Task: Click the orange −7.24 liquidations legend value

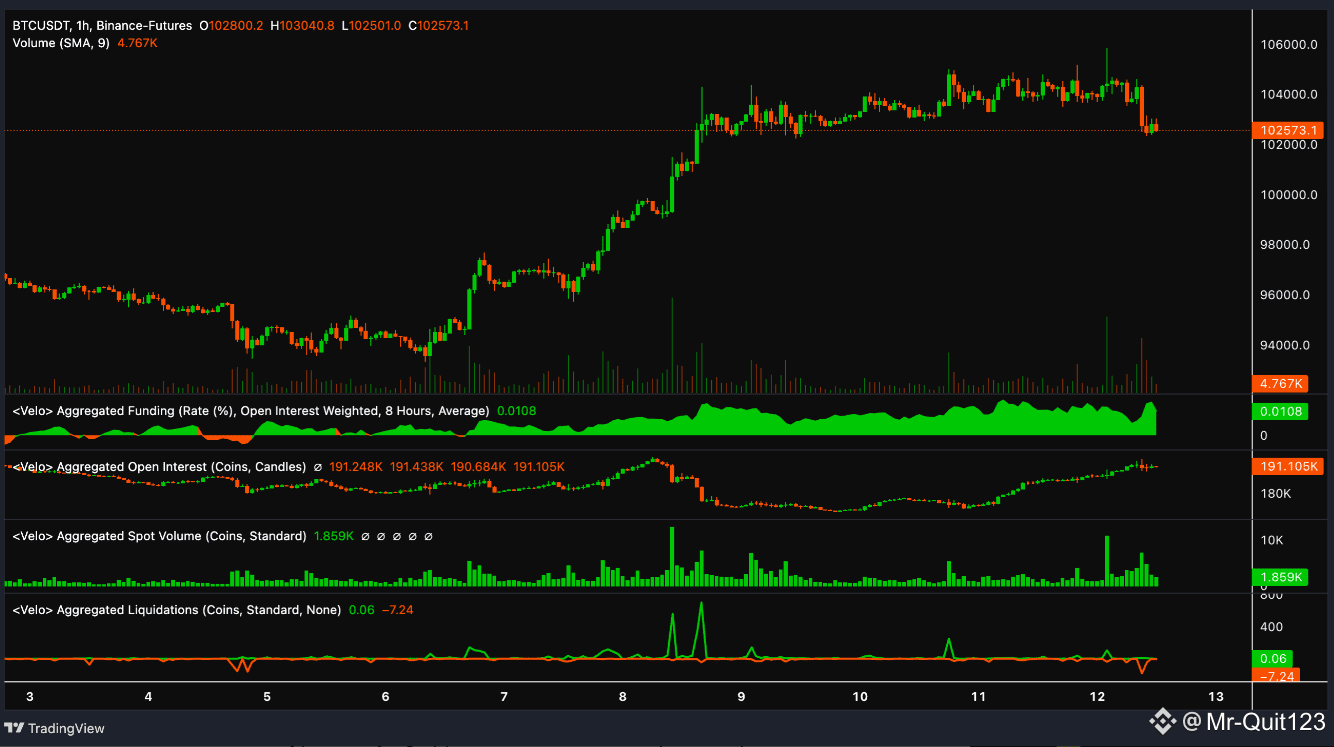Action: 398,609
